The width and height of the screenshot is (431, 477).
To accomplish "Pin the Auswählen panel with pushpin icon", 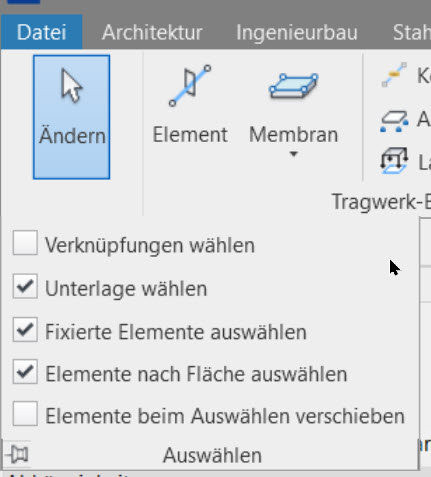I will tap(17, 454).
